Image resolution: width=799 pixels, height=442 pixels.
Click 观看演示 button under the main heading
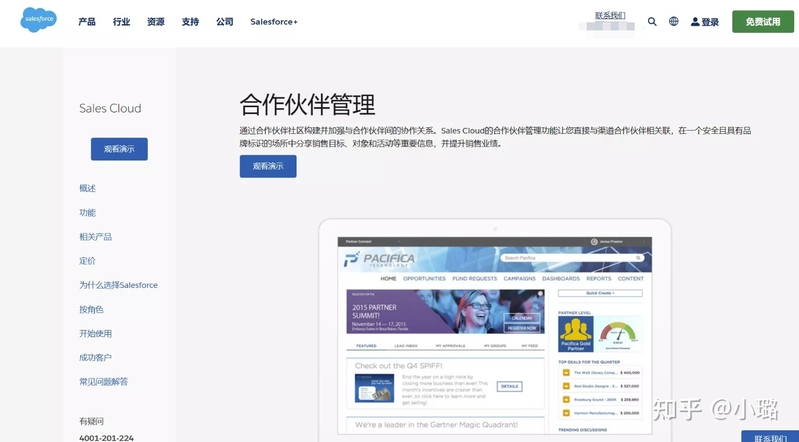pyautogui.click(x=268, y=166)
